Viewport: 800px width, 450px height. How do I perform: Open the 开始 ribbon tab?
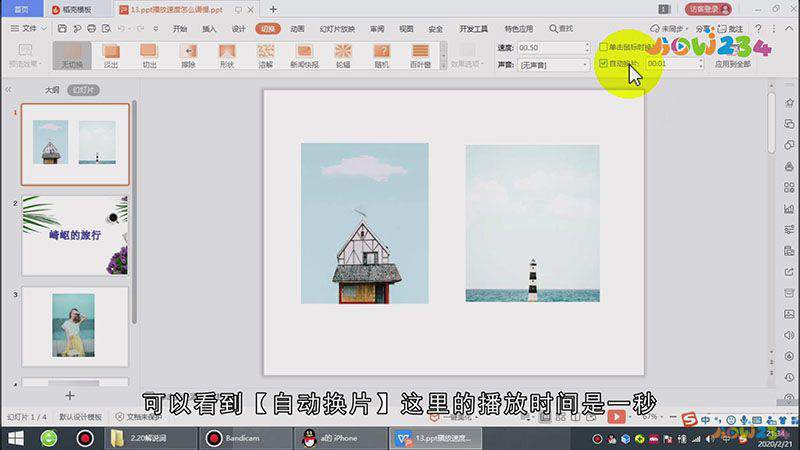pos(180,29)
